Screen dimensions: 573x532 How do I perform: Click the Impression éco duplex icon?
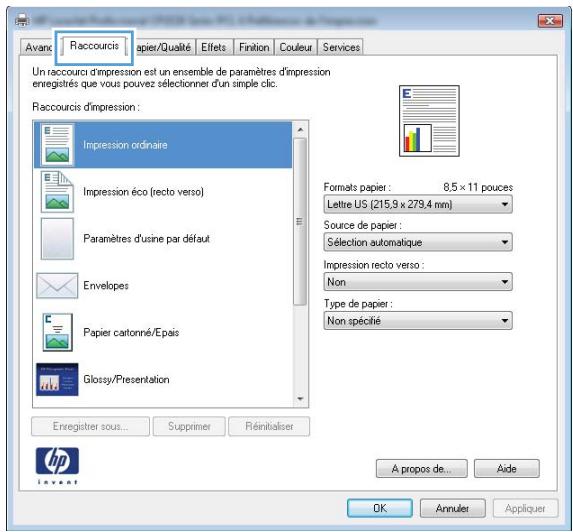pos(57,191)
